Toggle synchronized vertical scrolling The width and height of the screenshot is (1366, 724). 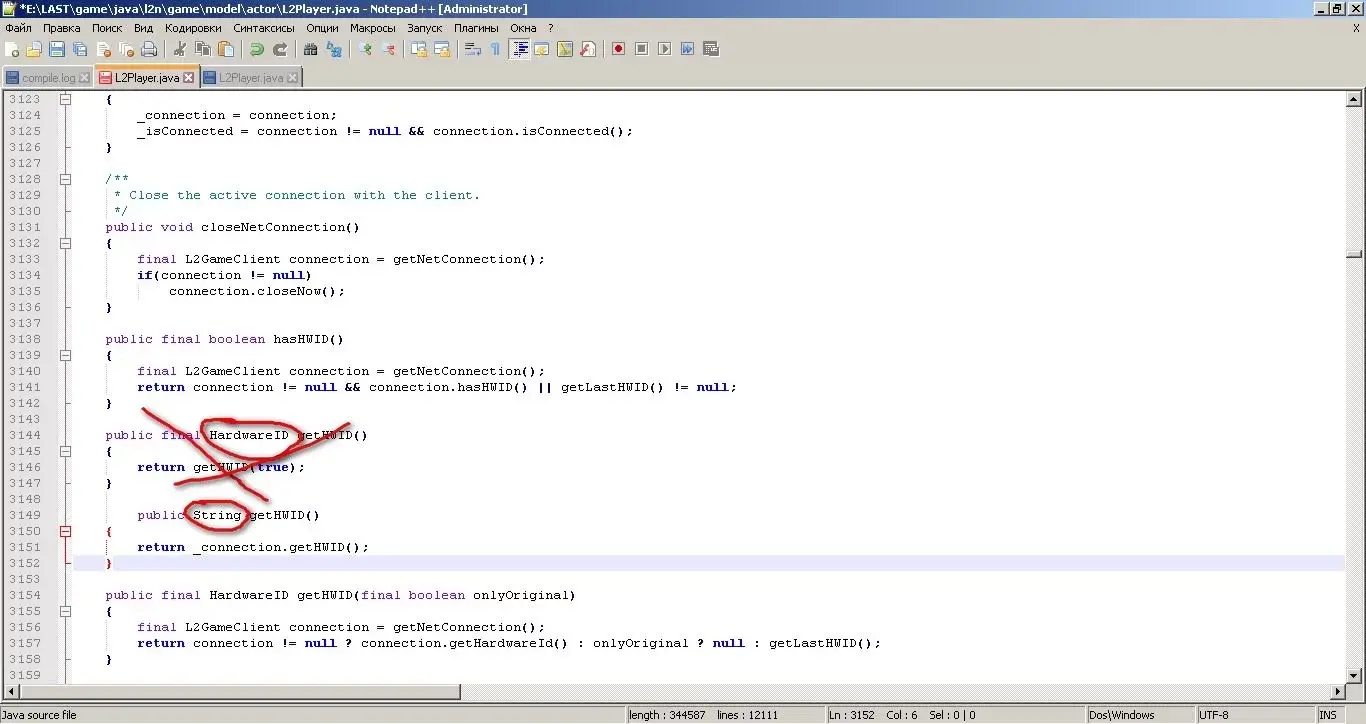pos(419,49)
